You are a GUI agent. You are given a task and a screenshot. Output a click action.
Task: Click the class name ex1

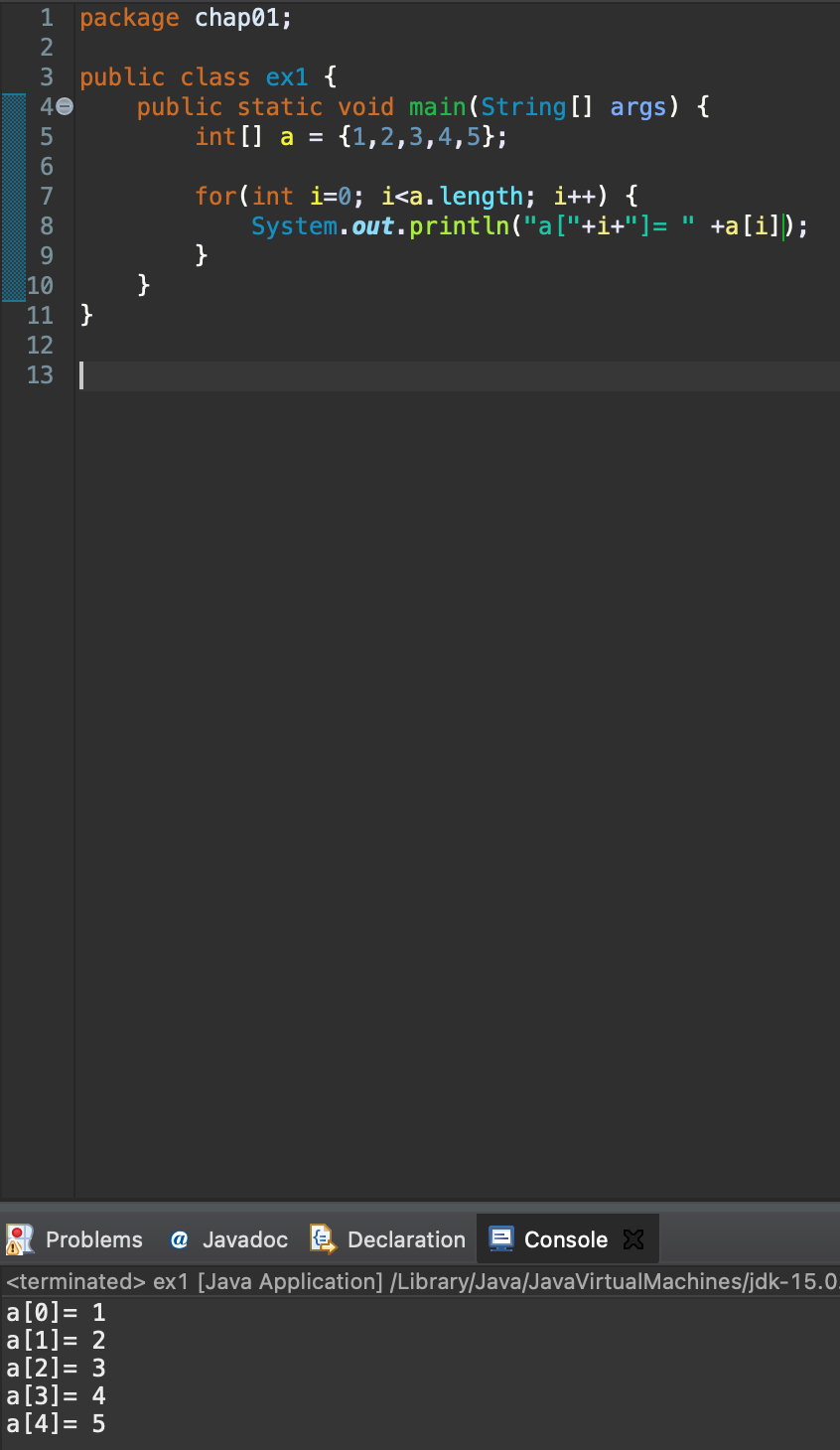pyautogui.click(x=287, y=77)
